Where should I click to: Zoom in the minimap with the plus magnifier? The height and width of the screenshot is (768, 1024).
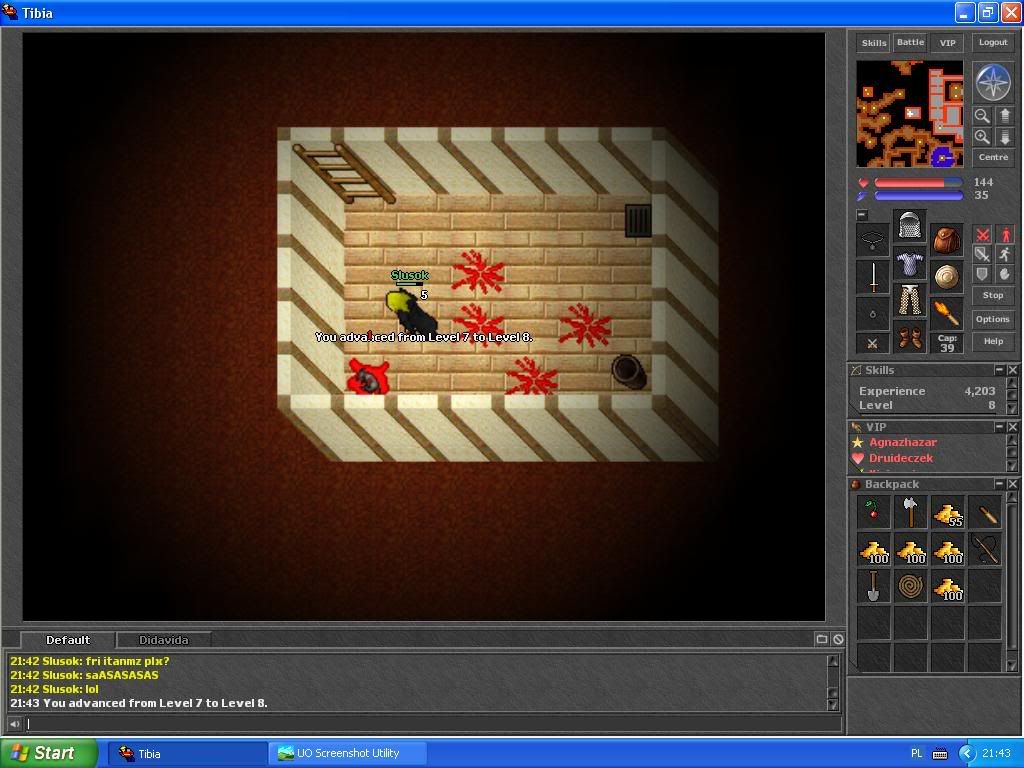click(982, 136)
